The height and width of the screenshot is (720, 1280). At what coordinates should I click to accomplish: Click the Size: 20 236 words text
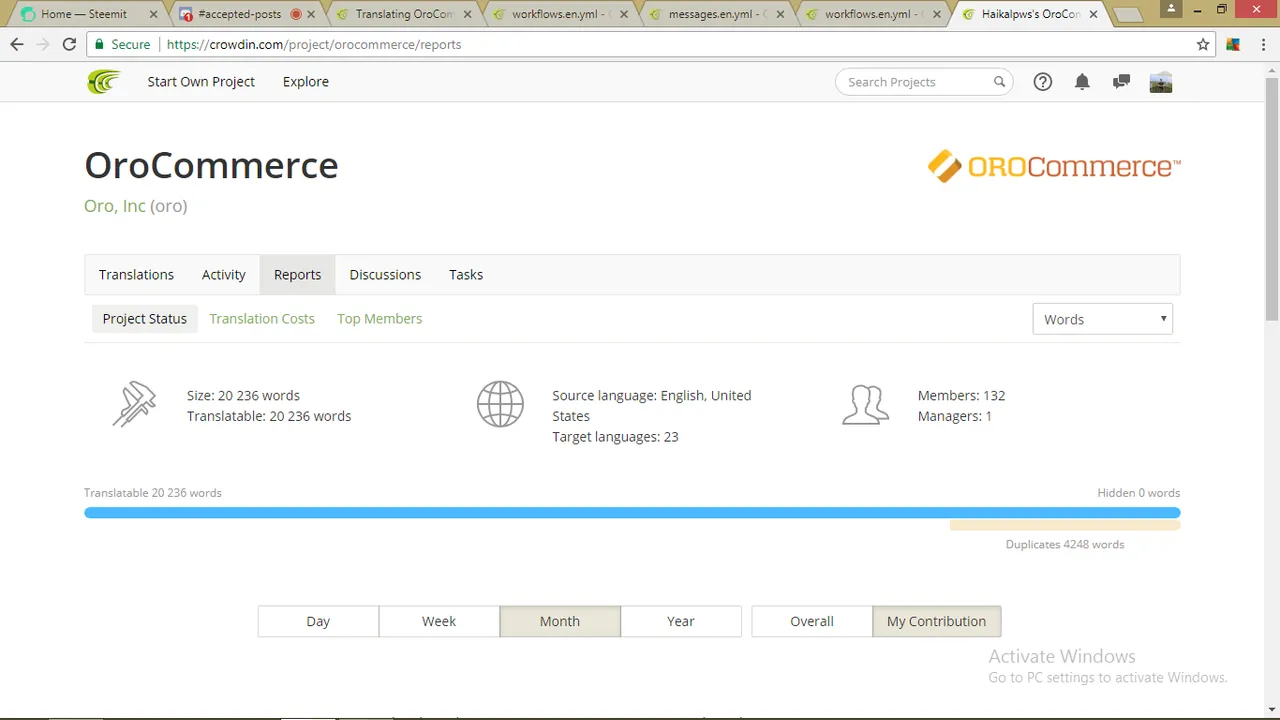(x=243, y=395)
